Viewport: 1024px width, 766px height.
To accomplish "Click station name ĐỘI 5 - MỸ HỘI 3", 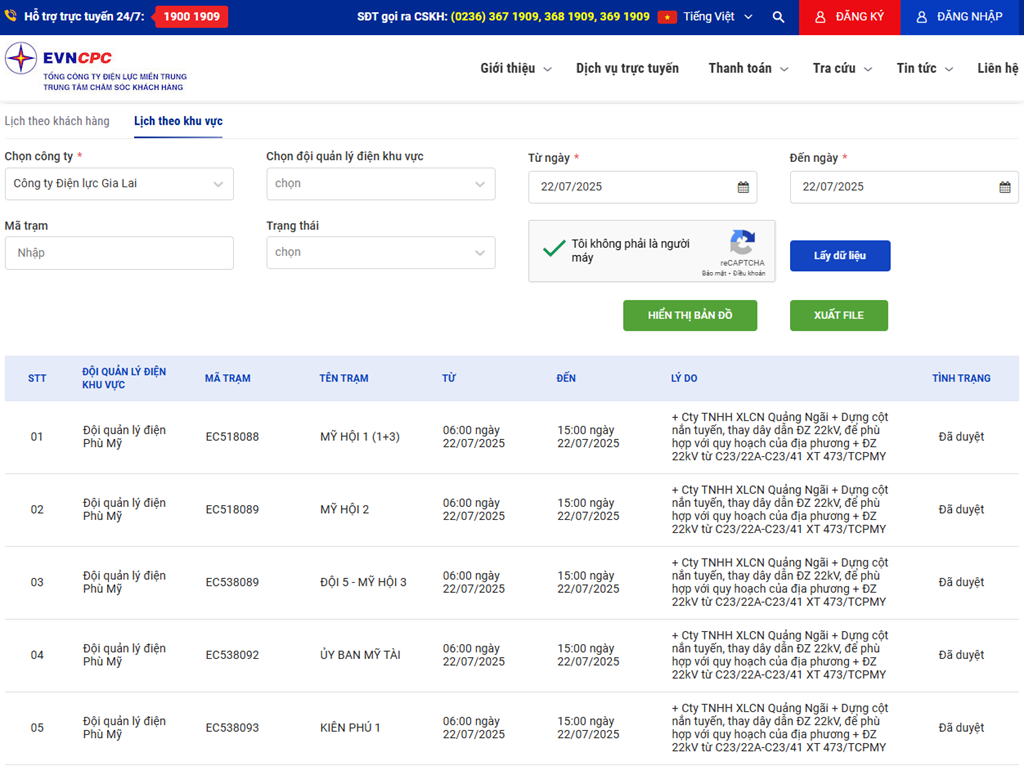I will click(x=363, y=582).
